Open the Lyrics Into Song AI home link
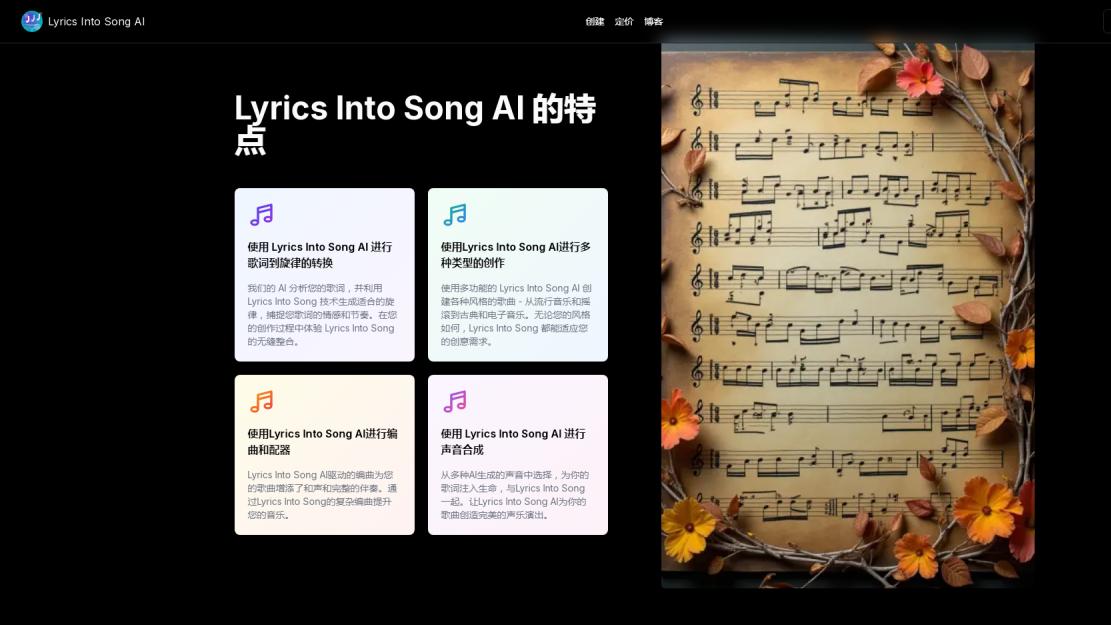 pos(83,21)
